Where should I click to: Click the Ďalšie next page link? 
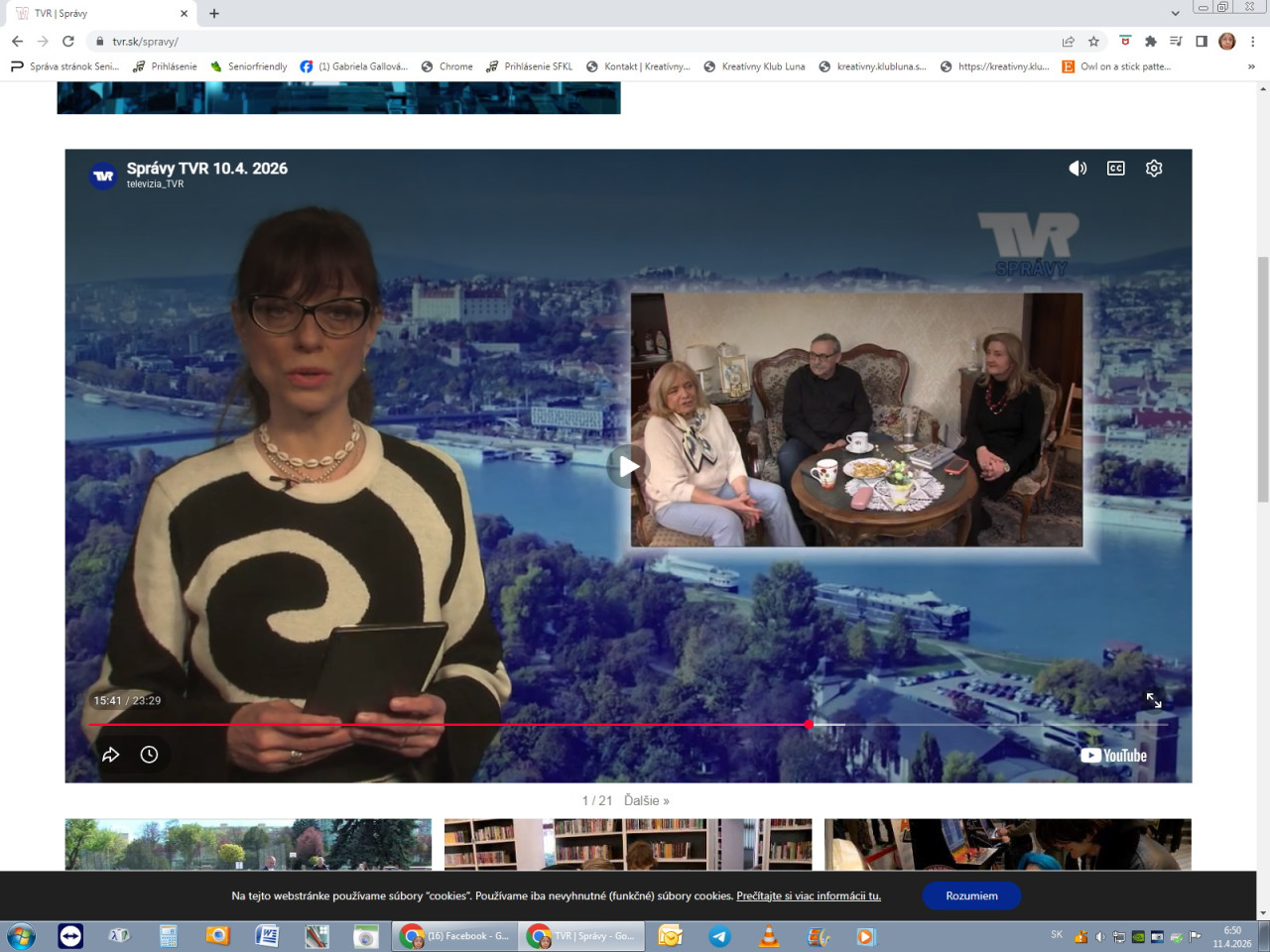pyautogui.click(x=646, y=800)
